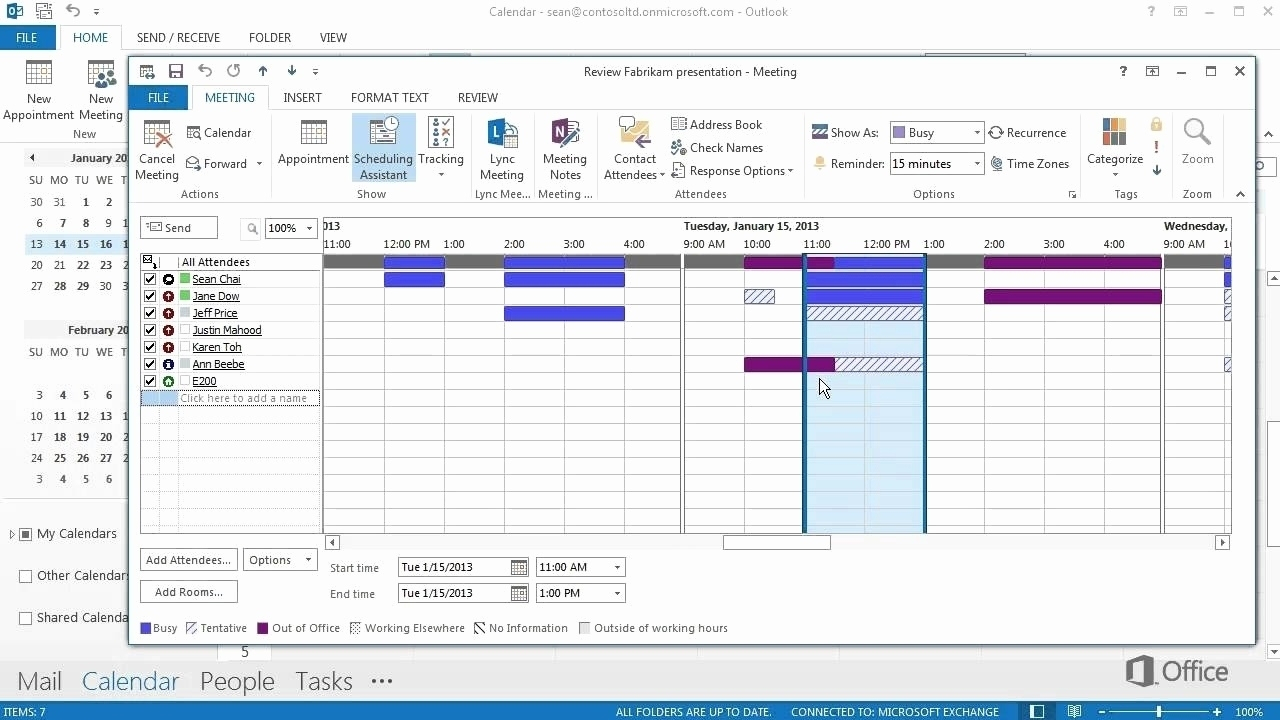
Task: Collapse the meeting ribbon
Action: (x=1240, y=194)
